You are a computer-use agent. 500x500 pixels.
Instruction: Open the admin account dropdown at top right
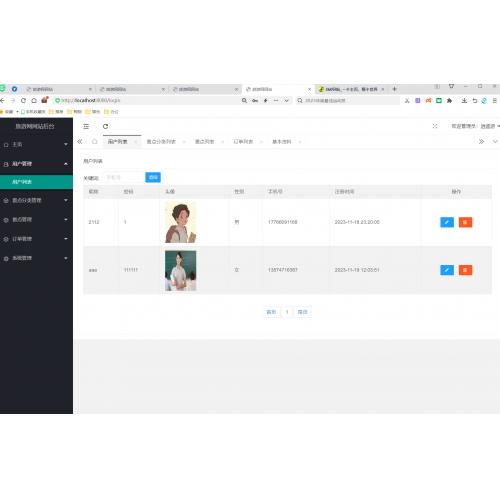[475, 126]
